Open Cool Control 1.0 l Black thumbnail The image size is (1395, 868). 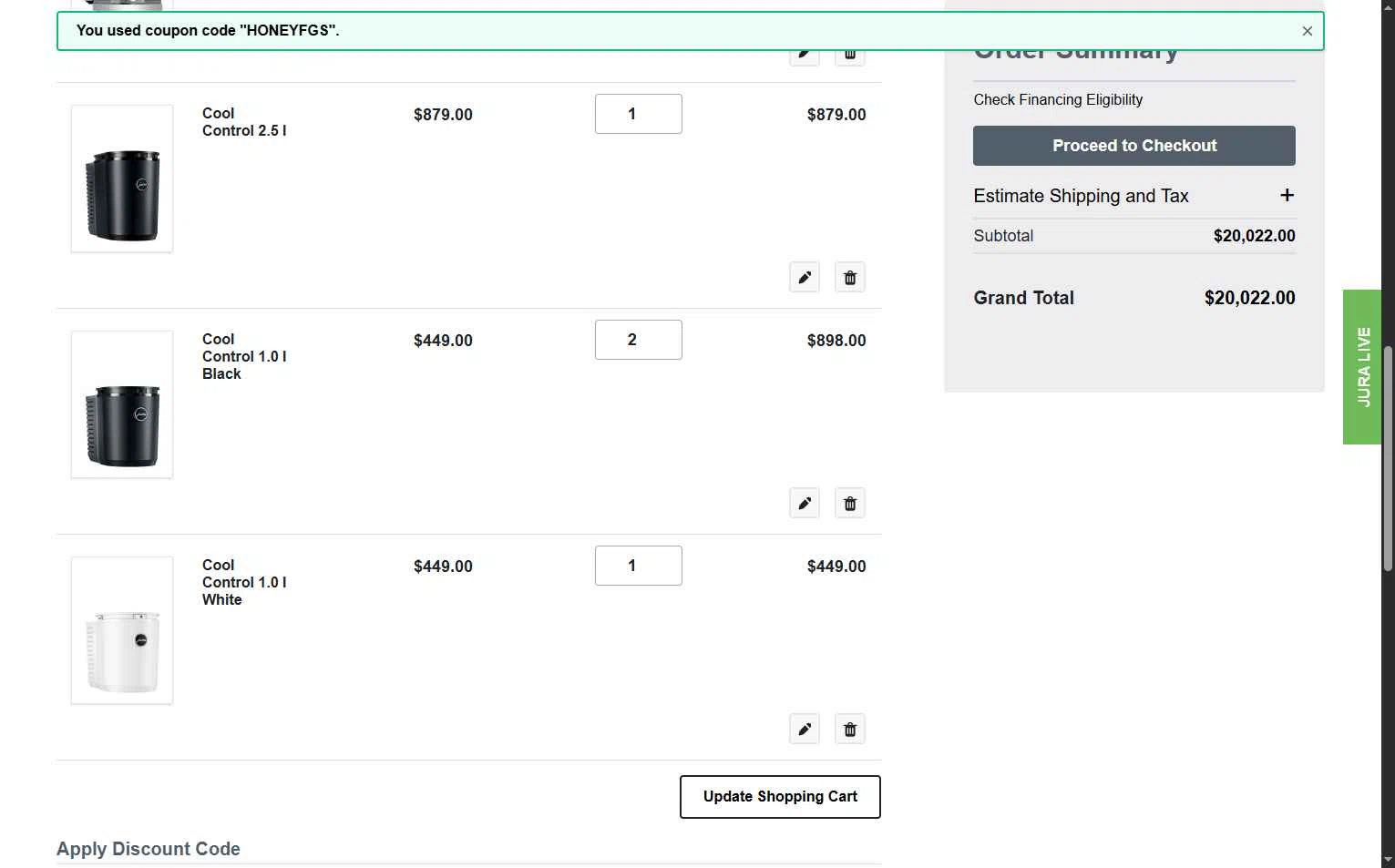122,404
